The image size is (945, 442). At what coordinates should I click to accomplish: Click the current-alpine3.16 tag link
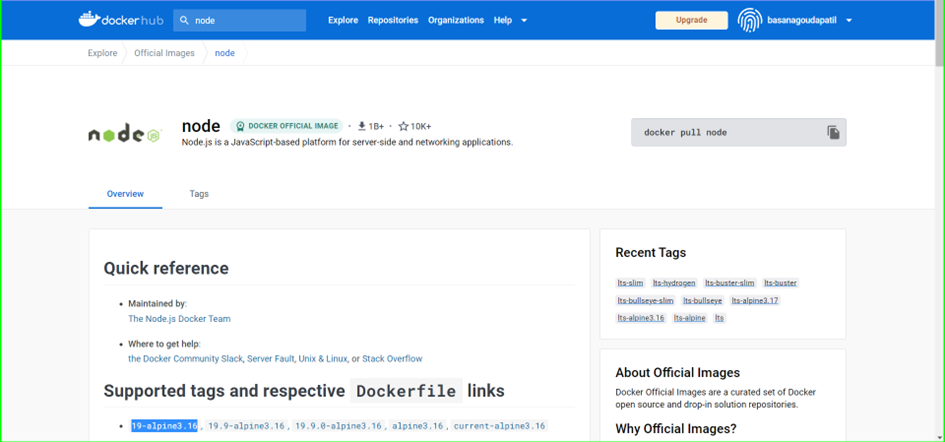(x=500, y=426)
